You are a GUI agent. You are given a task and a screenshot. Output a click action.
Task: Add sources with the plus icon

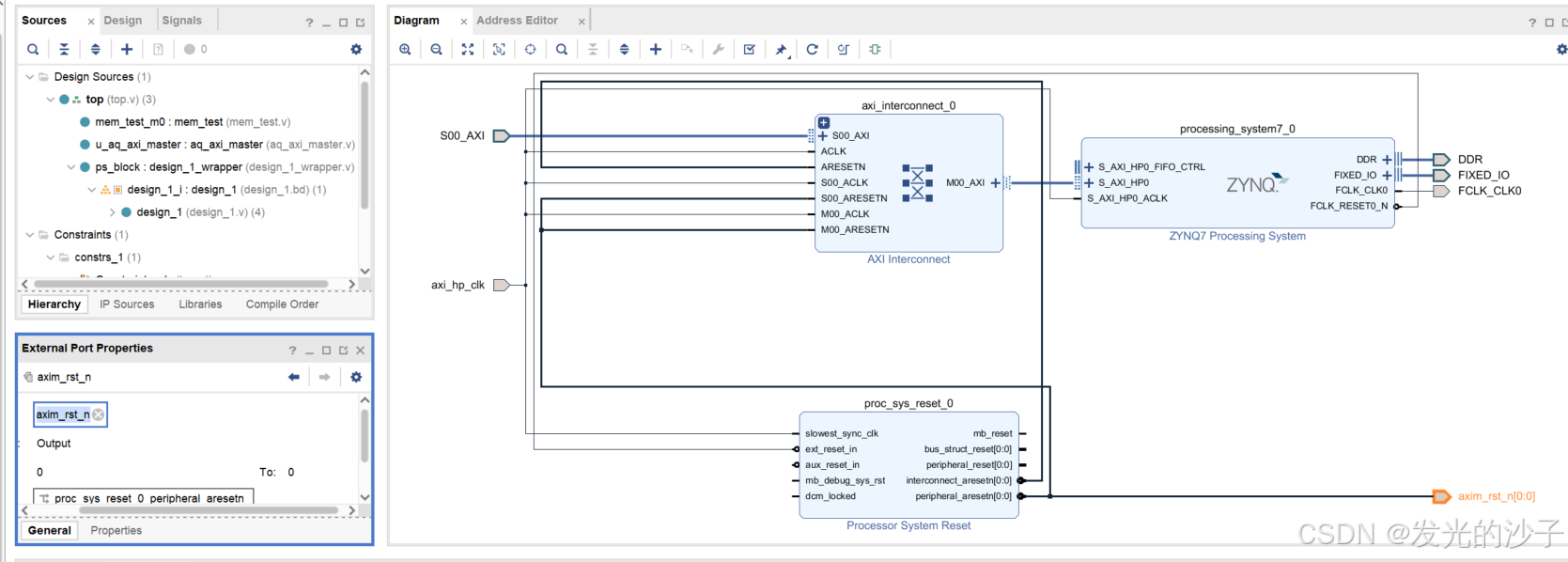coord(127,49)
